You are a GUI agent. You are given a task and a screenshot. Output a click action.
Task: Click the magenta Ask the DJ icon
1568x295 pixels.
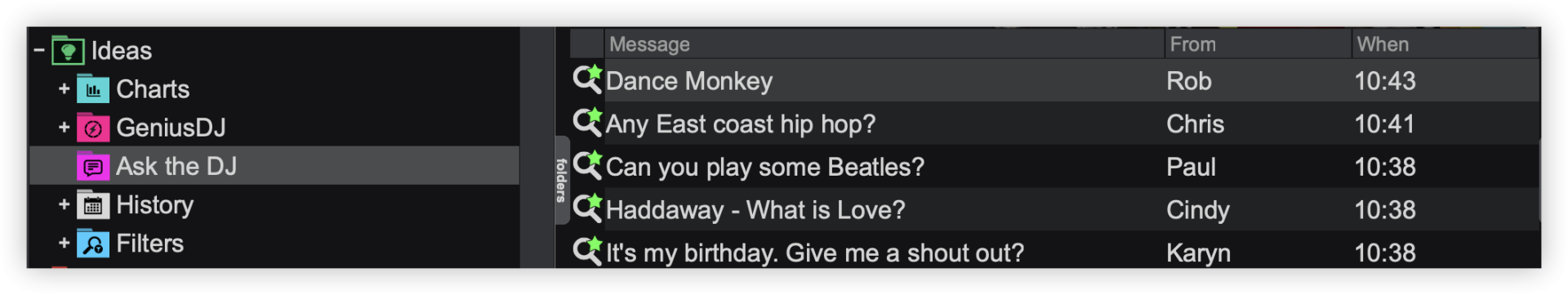click(93, 167)
